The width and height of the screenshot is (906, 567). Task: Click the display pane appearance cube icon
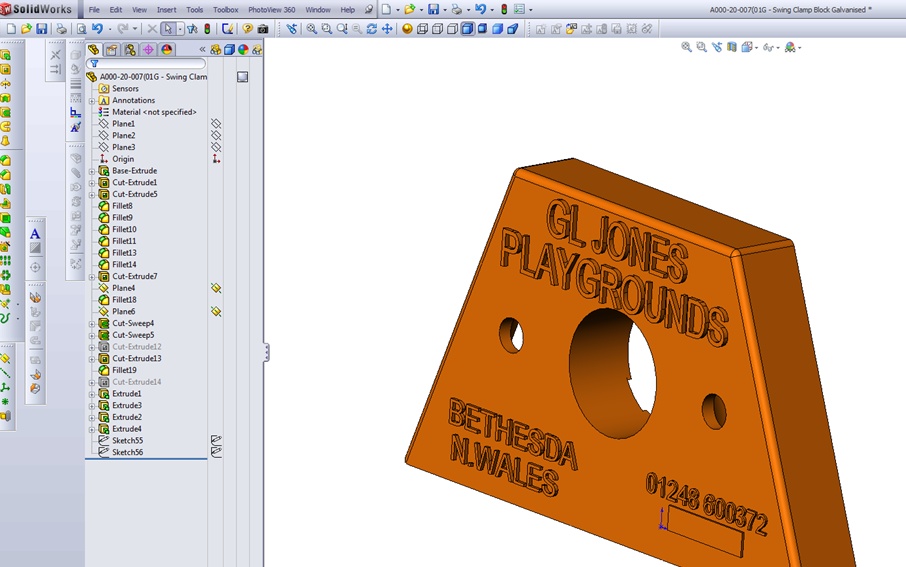(229, 50)
